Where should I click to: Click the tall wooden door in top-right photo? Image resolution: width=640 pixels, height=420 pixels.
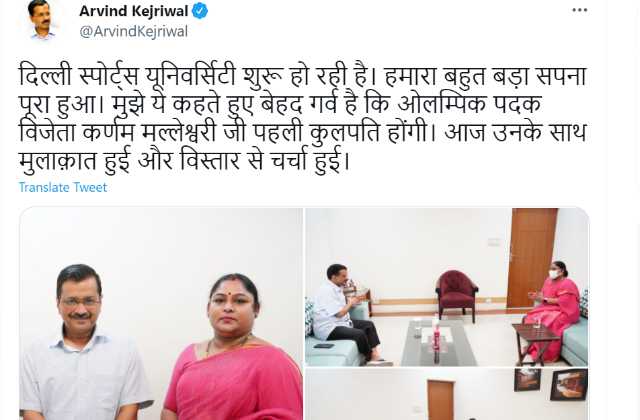pyautogui.click(x=533, y=257)
